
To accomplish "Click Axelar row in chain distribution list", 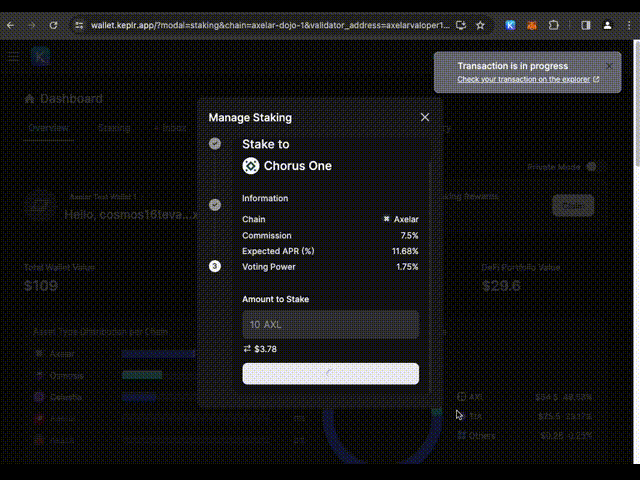I will coord(114,354).
